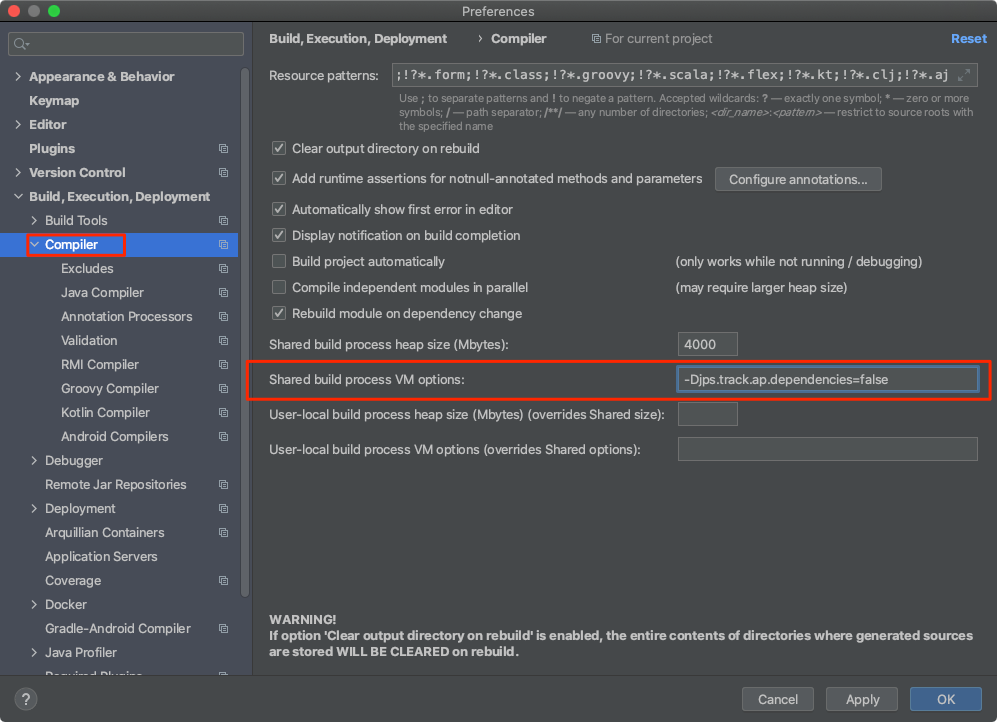Select Keymap in settings tree

click(54, 101)
